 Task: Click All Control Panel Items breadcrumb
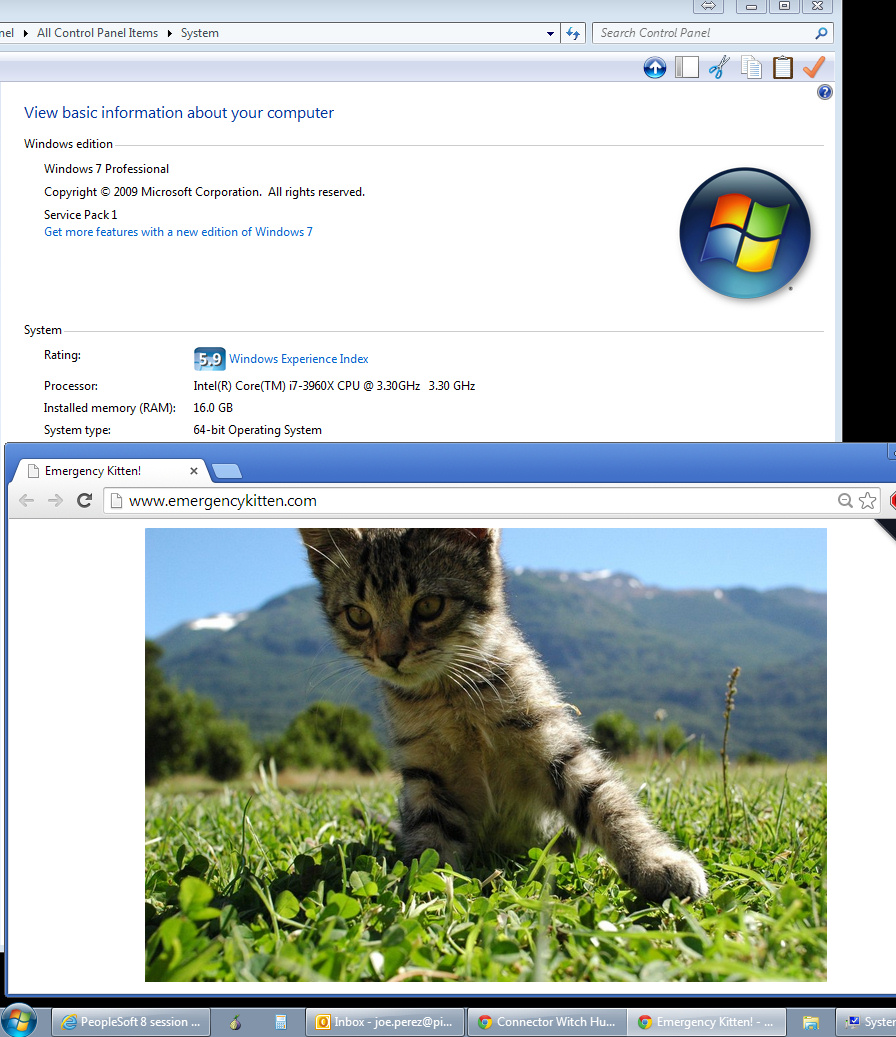(97, 33)
